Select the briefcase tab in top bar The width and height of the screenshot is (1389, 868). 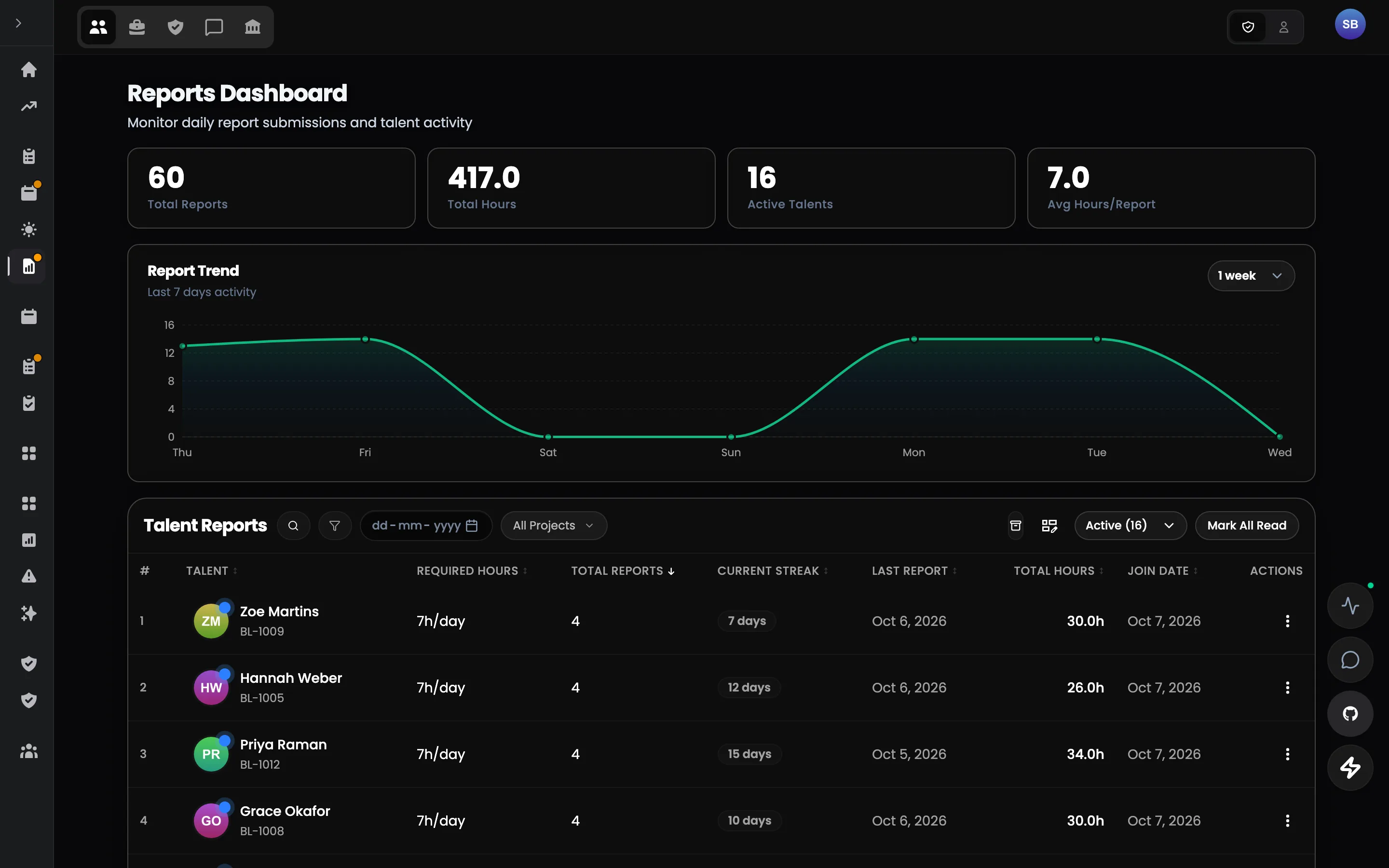[136, 27]
